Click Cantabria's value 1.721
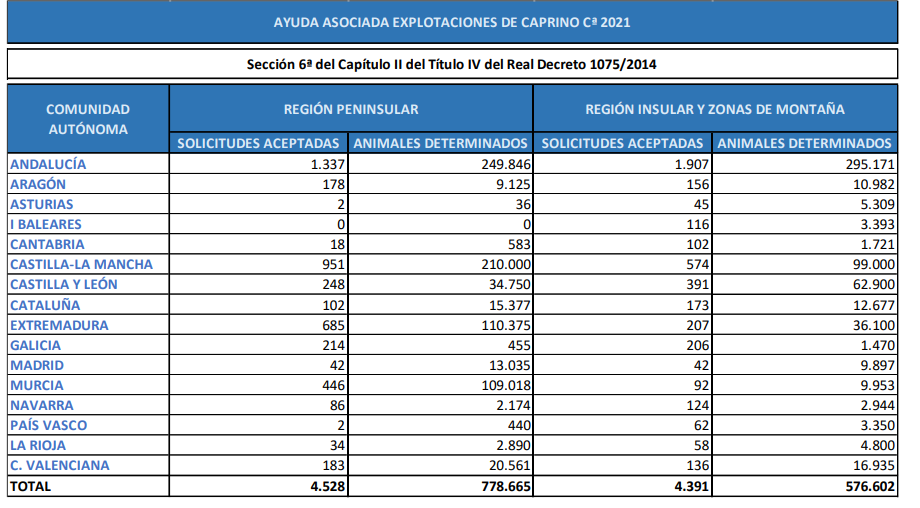Screen dimensions: 920x508 click(x=878, y=244)
